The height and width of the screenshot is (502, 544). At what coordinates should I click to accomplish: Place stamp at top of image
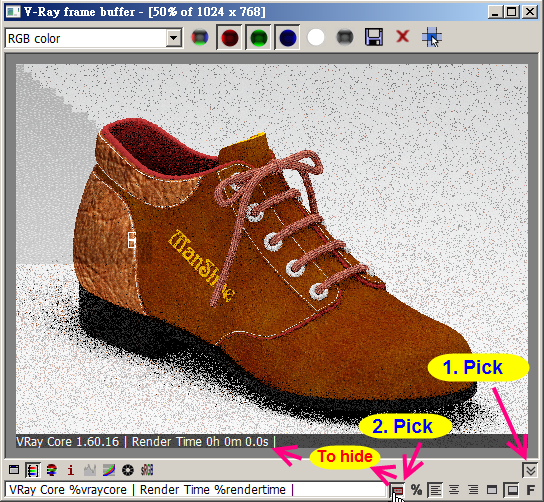click(x=492, y=490)
